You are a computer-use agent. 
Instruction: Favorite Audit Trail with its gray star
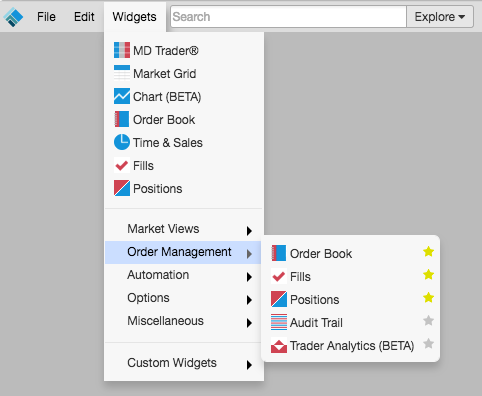(428, 321)
